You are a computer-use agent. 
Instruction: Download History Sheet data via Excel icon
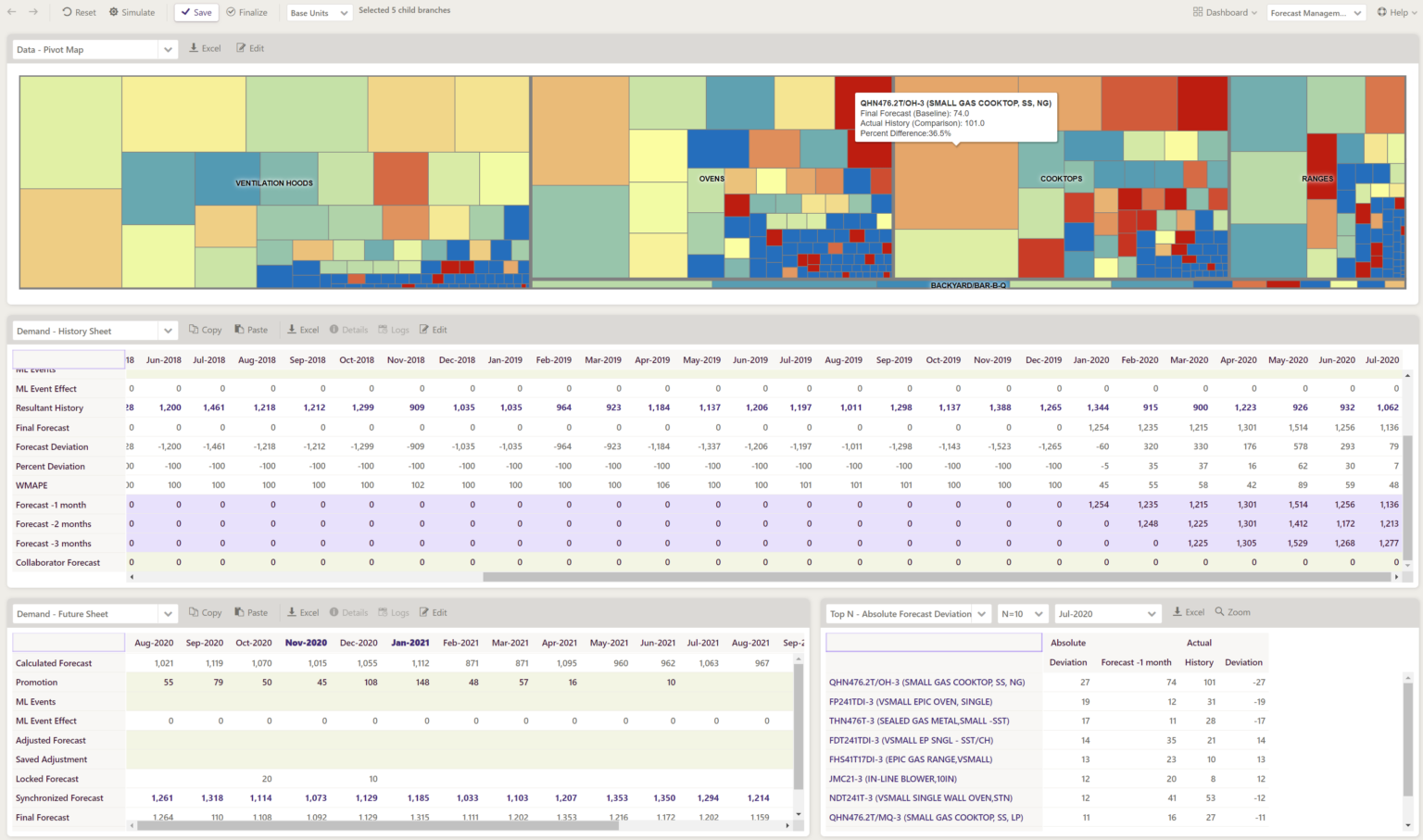tap(302, 329)
